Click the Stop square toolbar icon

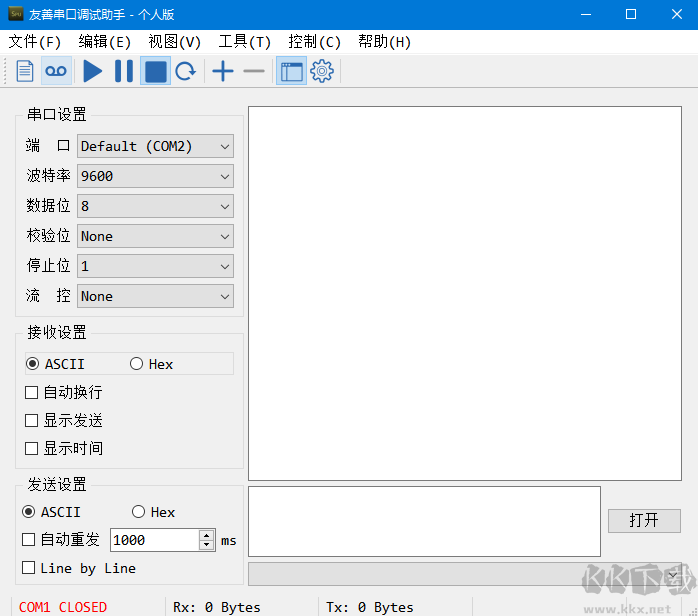155,71
